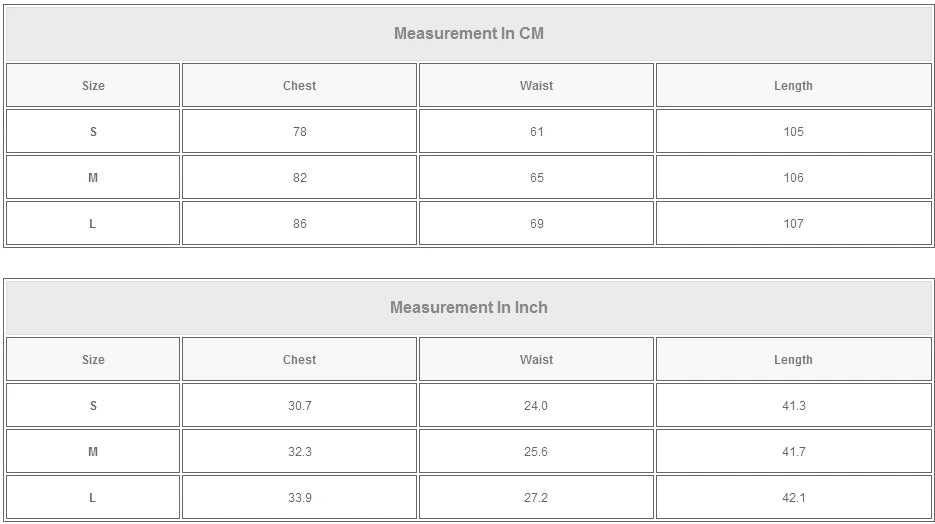
Task: Click the length cell showing 106
Action: 793,178
